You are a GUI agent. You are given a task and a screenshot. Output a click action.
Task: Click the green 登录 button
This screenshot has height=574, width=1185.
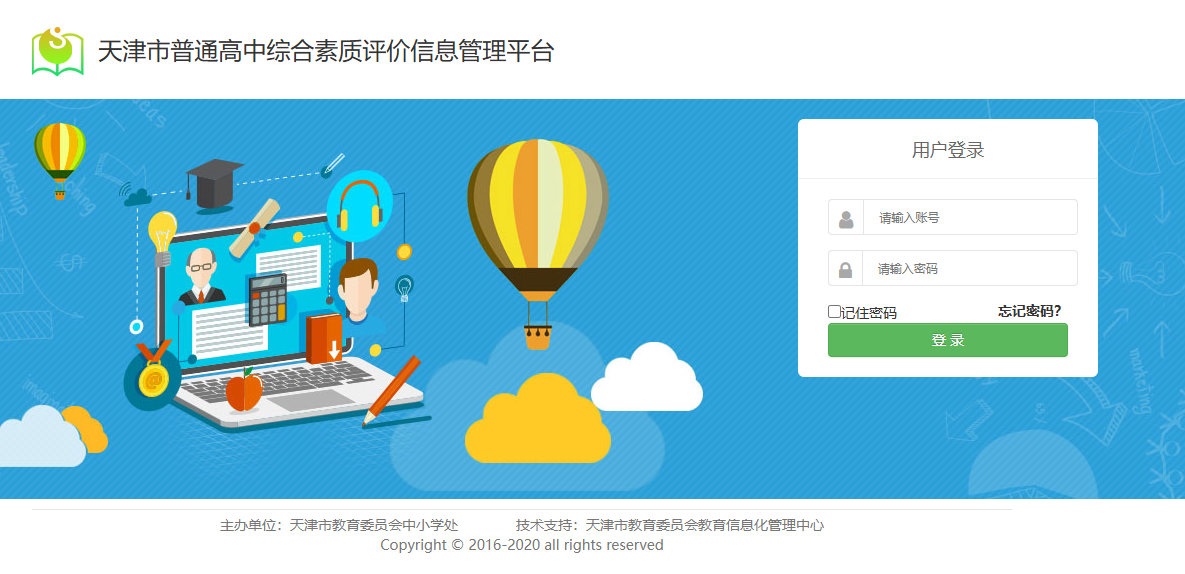tap(948, 340)
